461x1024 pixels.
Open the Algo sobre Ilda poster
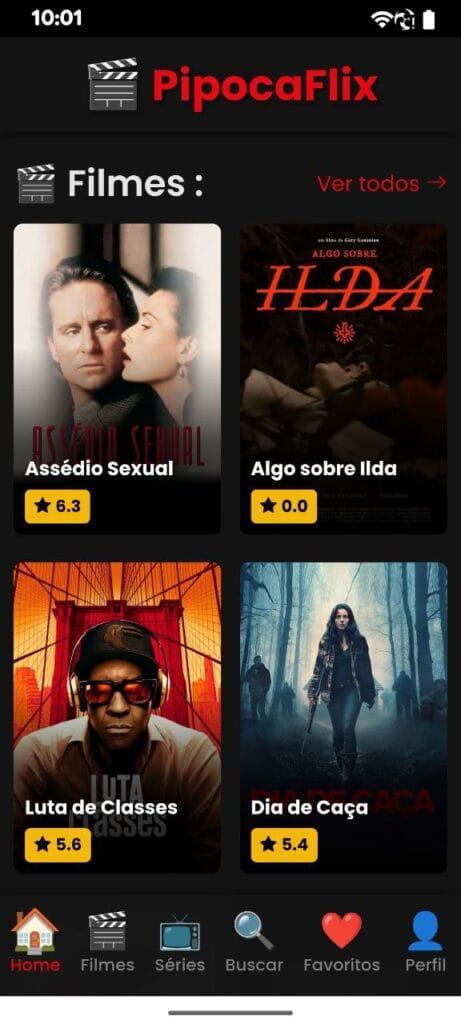point(343,378)
